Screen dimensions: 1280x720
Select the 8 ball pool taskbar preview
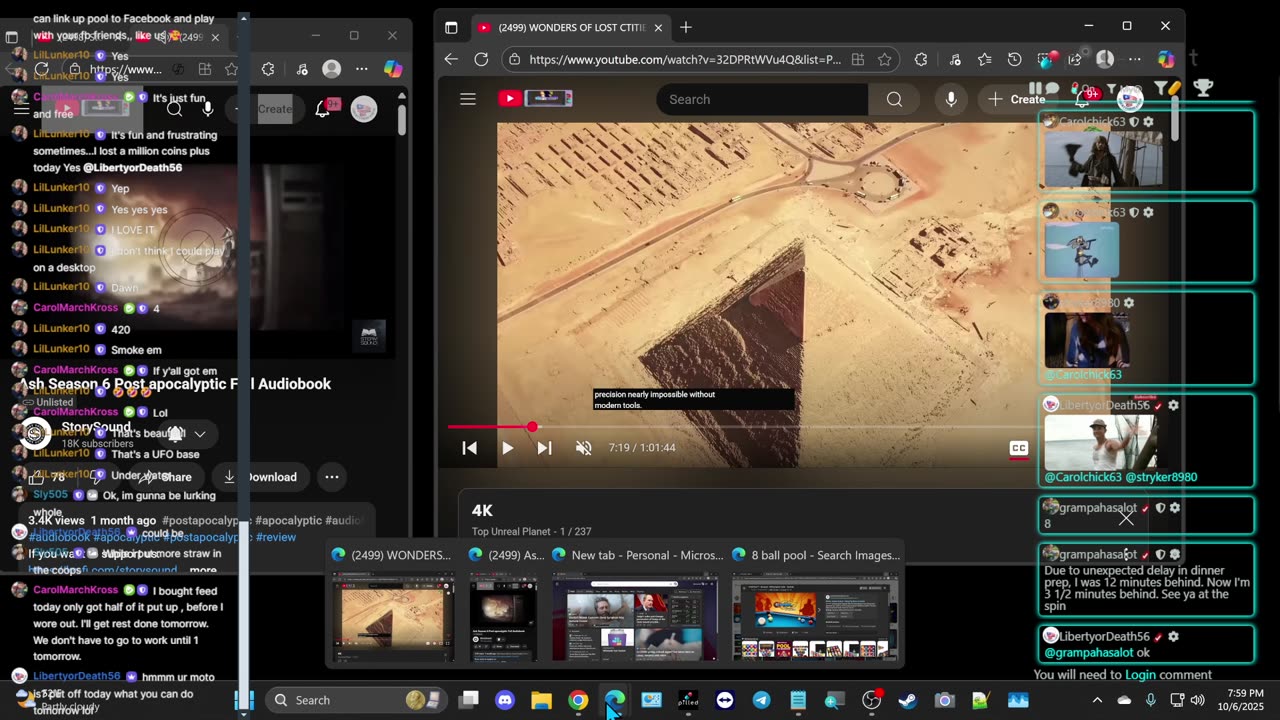(x=815, y=616)
